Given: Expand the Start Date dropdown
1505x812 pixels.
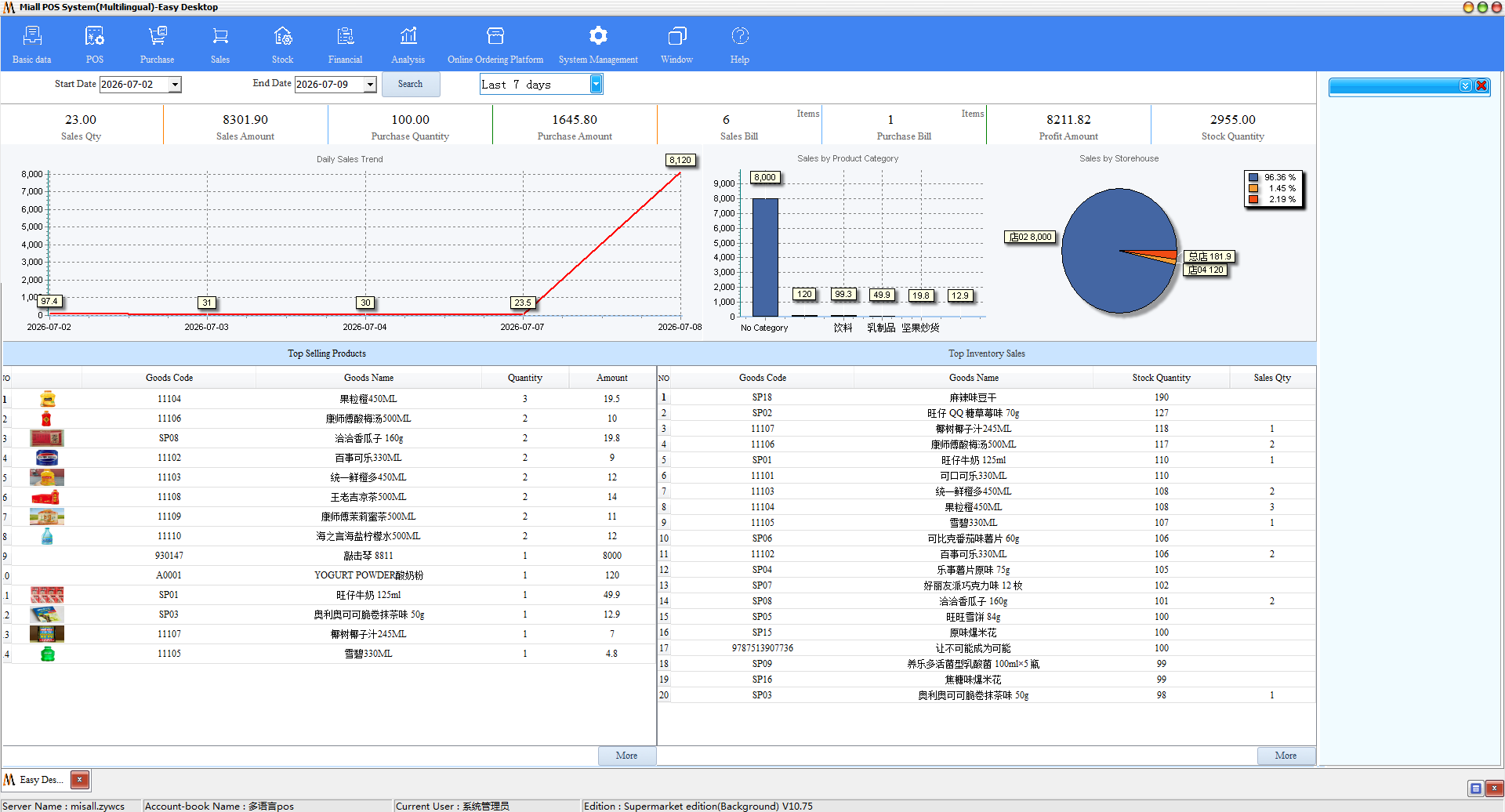Looking at the screenshot, I should pyautogui.click(x=176, y=85).
